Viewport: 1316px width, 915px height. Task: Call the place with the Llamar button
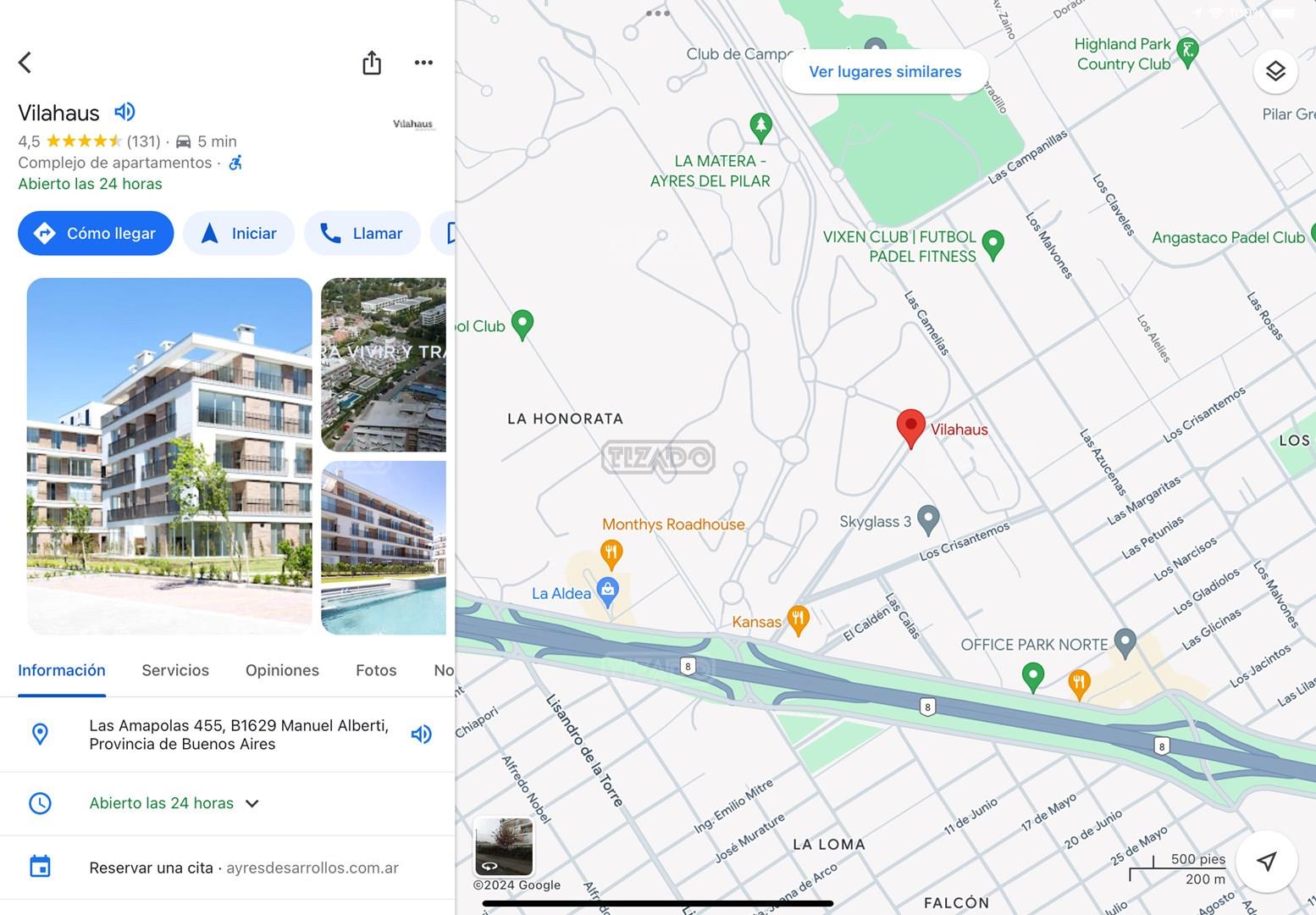coord(362,233)
